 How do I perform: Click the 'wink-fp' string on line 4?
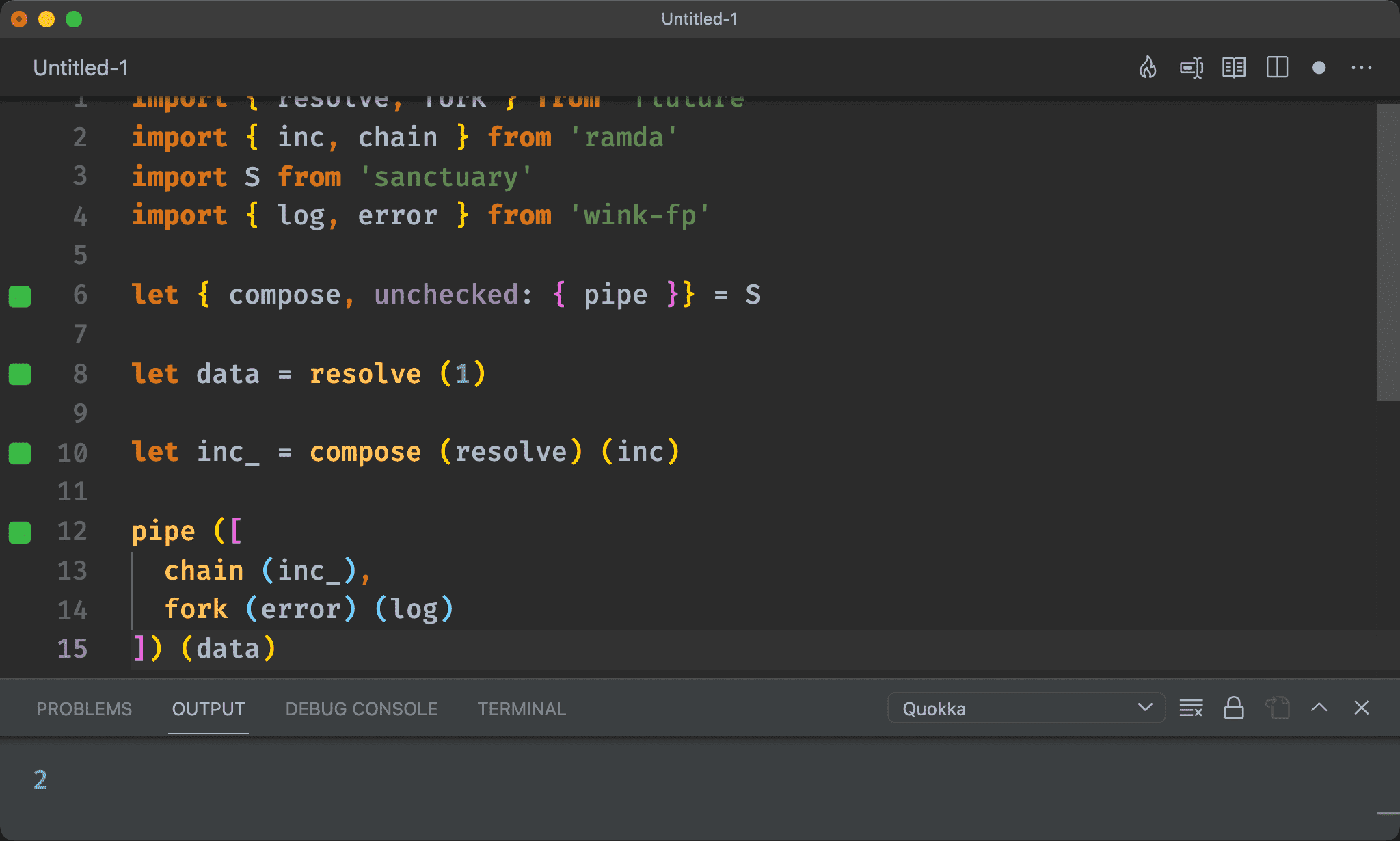pyautogui.click(x=640, y=216)
